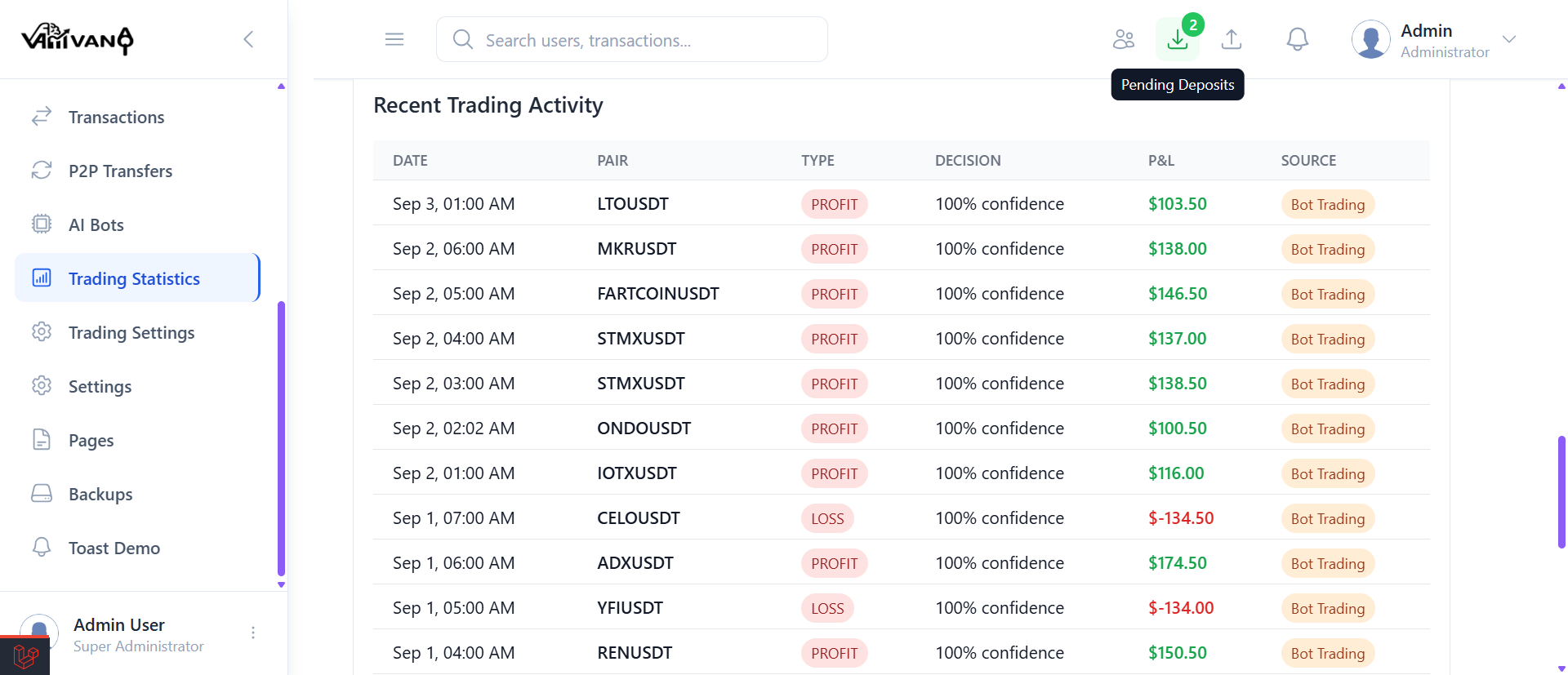Click the Bot Trading badge for LTOUSDT

(x=1327, y=205)
